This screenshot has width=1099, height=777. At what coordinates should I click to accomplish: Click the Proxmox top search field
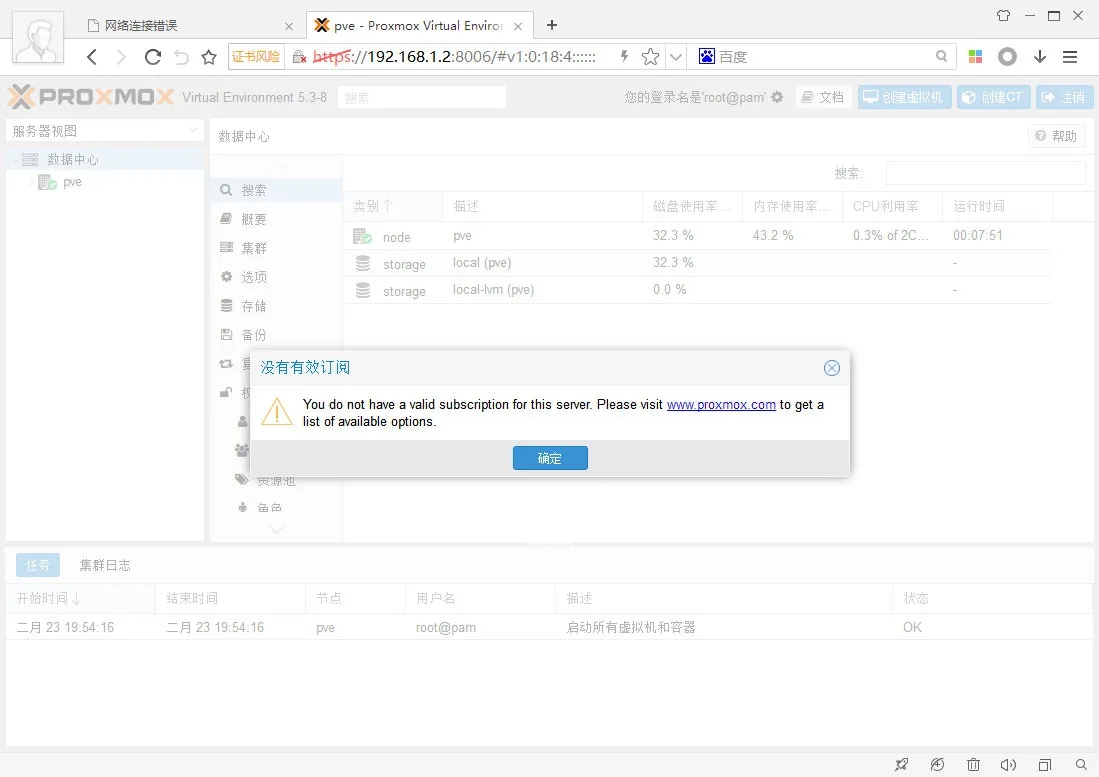(x=421, y=97)
